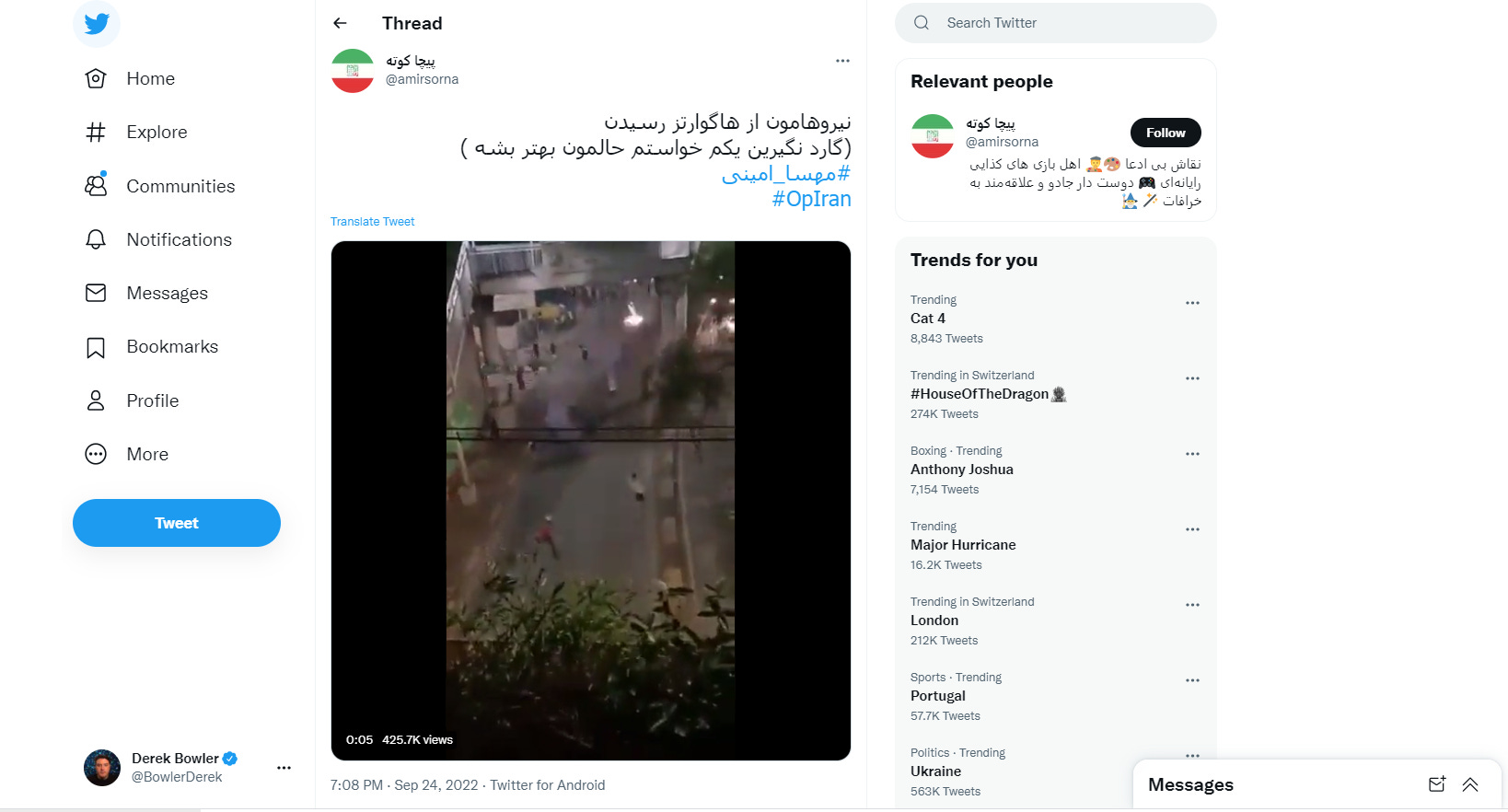Click the #OpIran hashtag
The image size is (1508, 812).
(811, 199)
